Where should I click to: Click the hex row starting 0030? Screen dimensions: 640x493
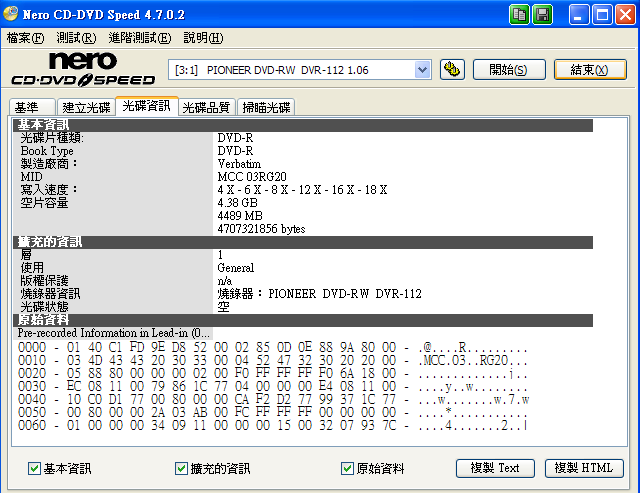tap(273, 386)
